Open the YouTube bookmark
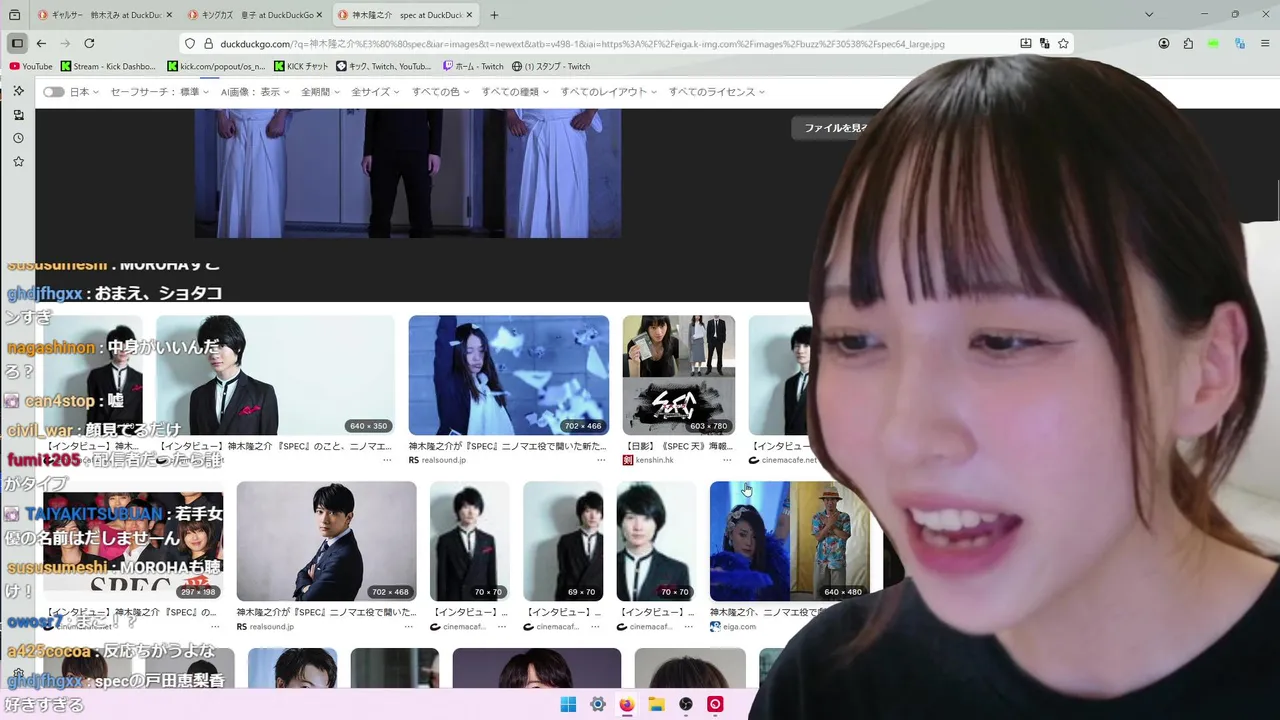Screen dimensions: 1280x720 coord(31,66)
